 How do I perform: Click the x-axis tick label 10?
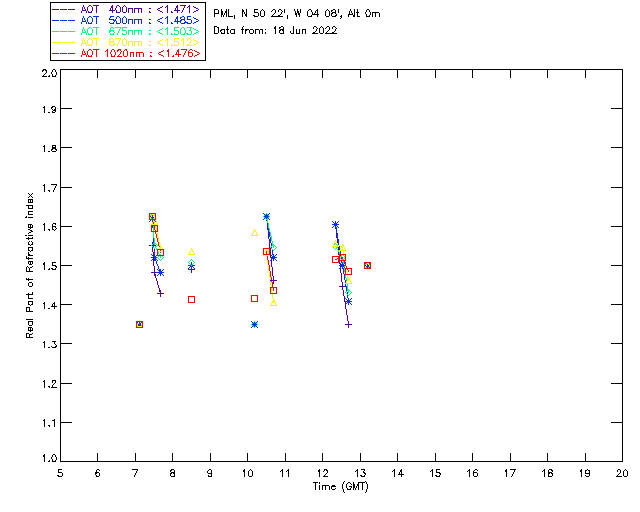pos(247,474)
